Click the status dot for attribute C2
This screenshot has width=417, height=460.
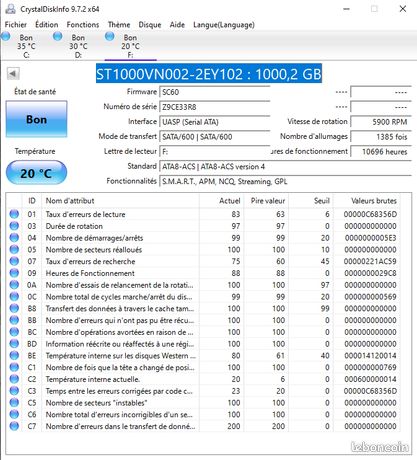[x=14, y=379]
